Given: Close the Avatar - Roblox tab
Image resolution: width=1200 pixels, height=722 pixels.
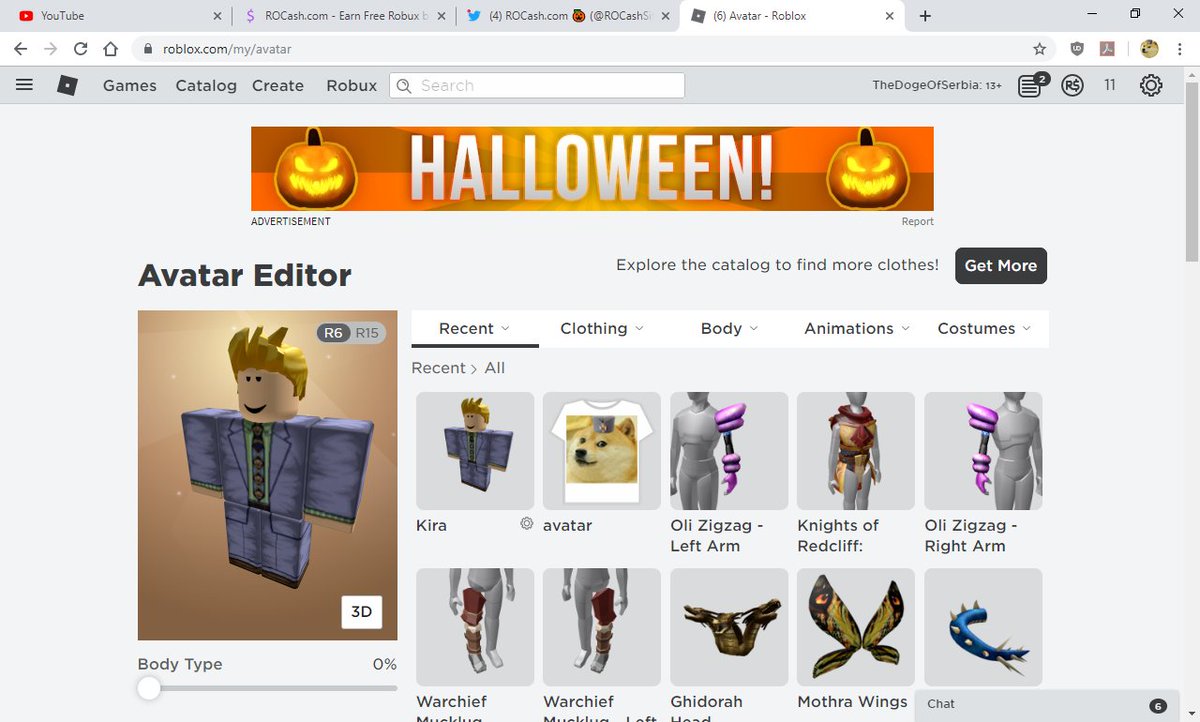Looking at the screenshot, I should [x=888, y=16].
